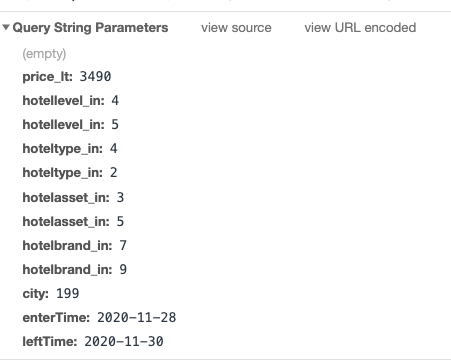The image size is (451, 360).
Task: Collapse the Query String Parameters section
Action: point(6,27)
